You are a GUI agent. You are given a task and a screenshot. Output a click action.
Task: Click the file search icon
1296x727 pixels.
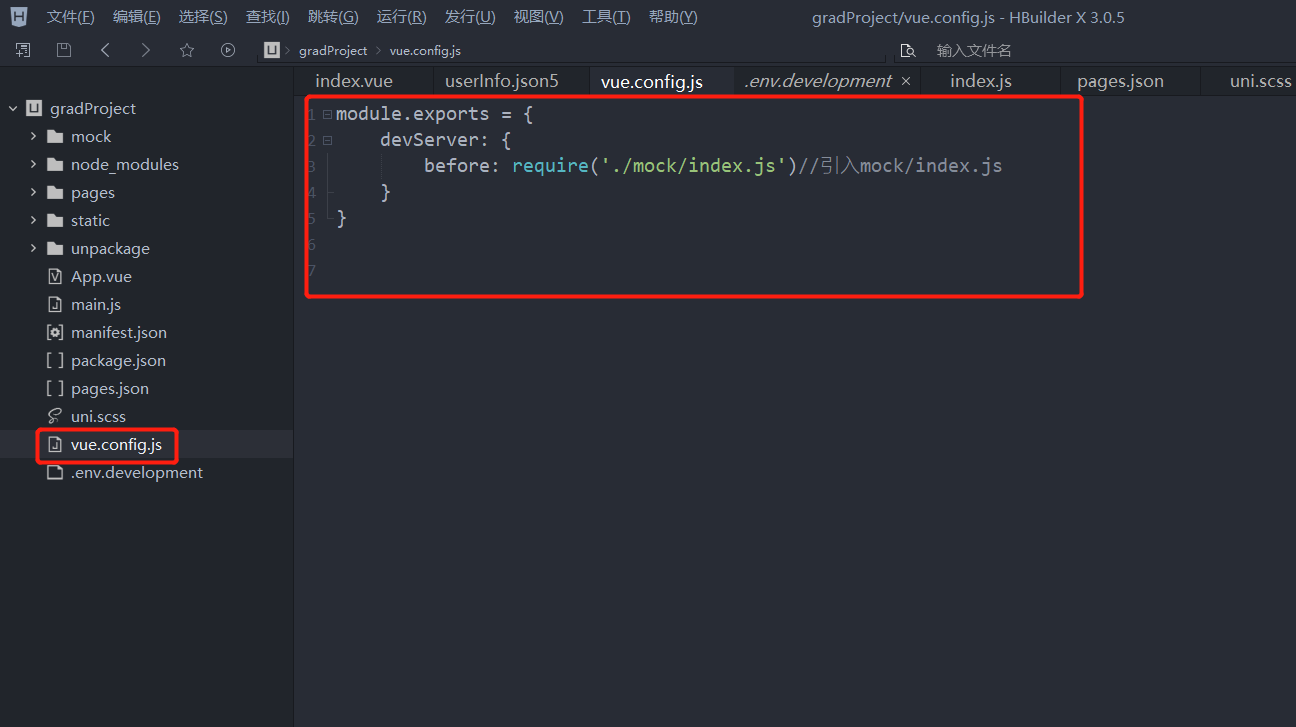click(x=907, y=50)
